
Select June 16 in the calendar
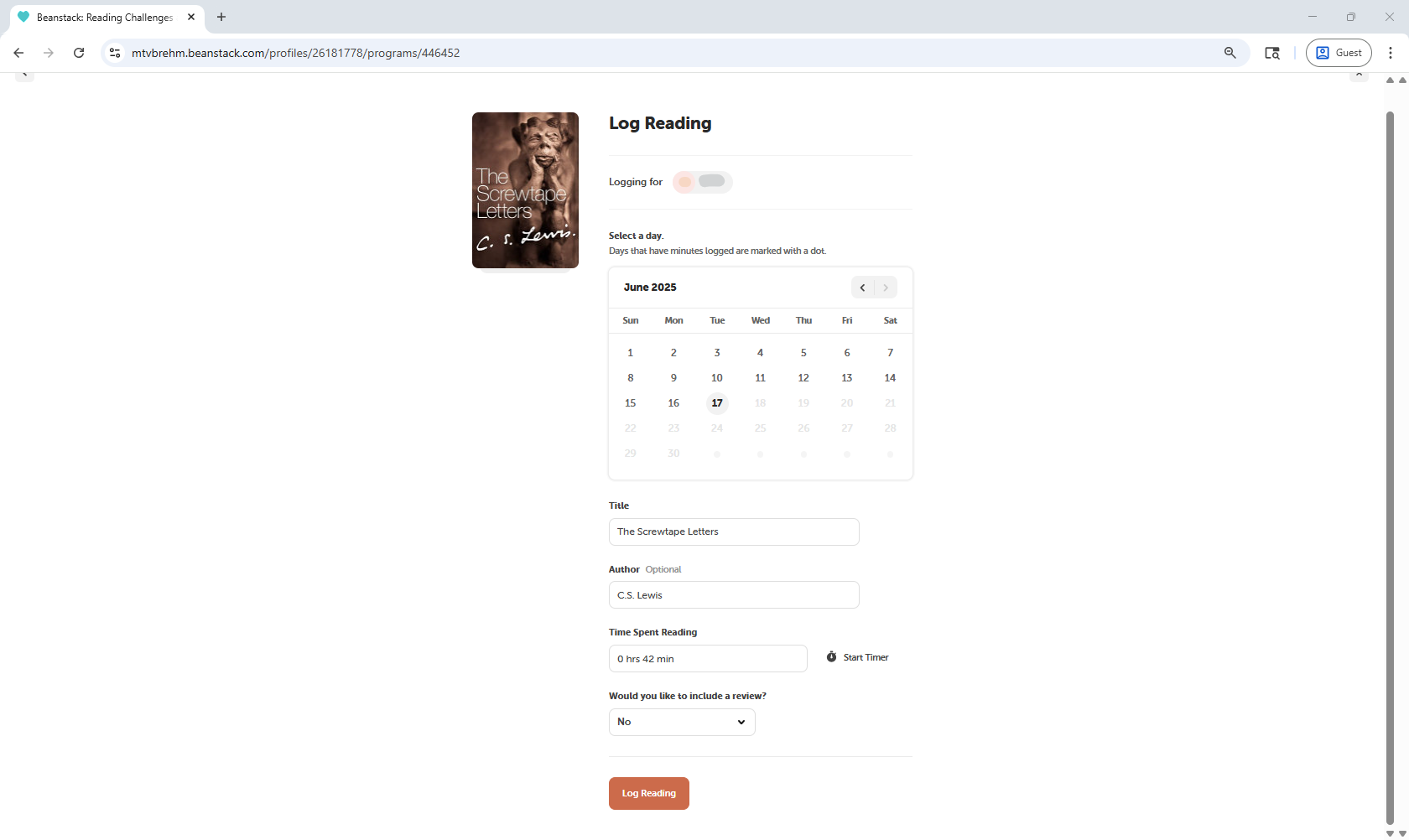tap(673, 403)
